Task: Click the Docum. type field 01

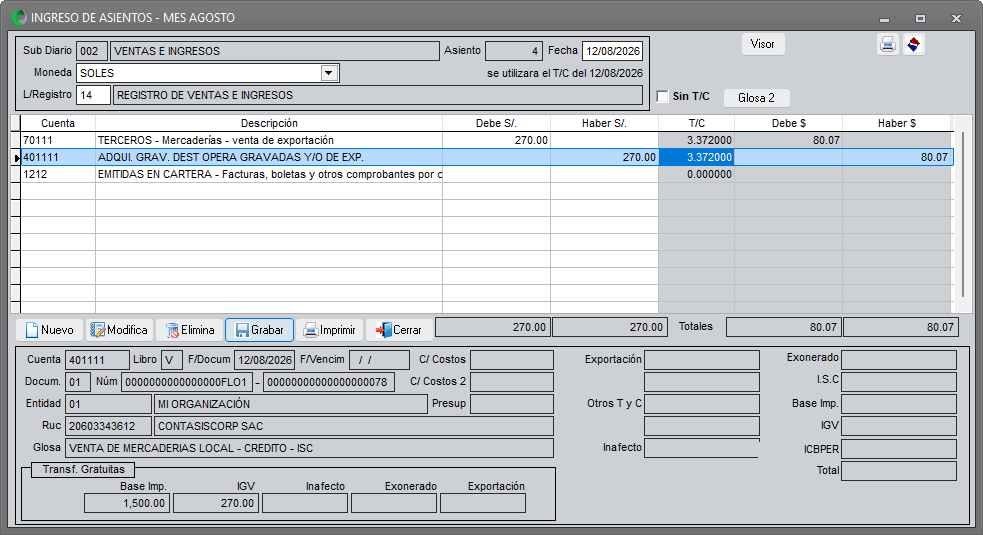Action: (78, 382)
